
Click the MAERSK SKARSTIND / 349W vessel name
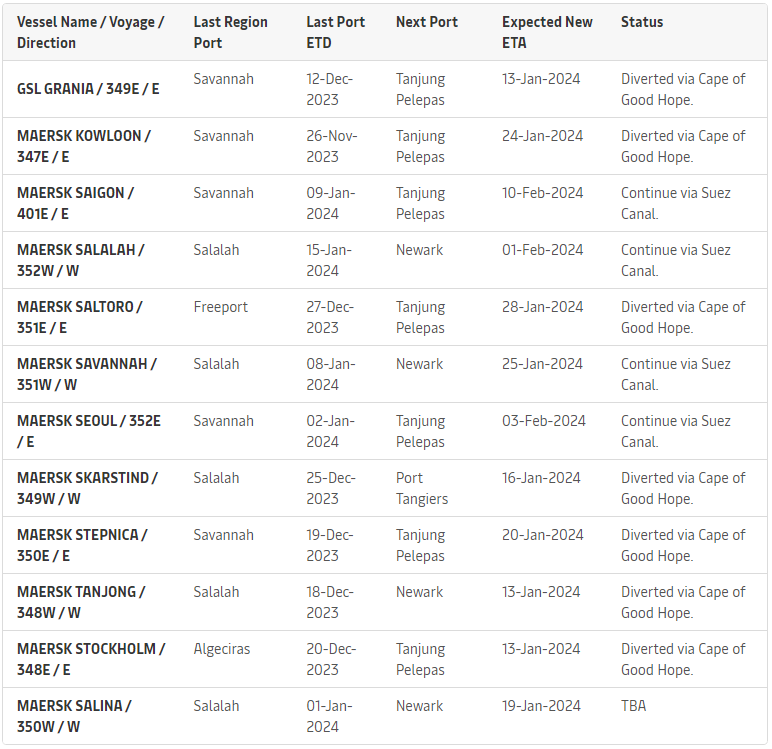click(x=88, y=488)
